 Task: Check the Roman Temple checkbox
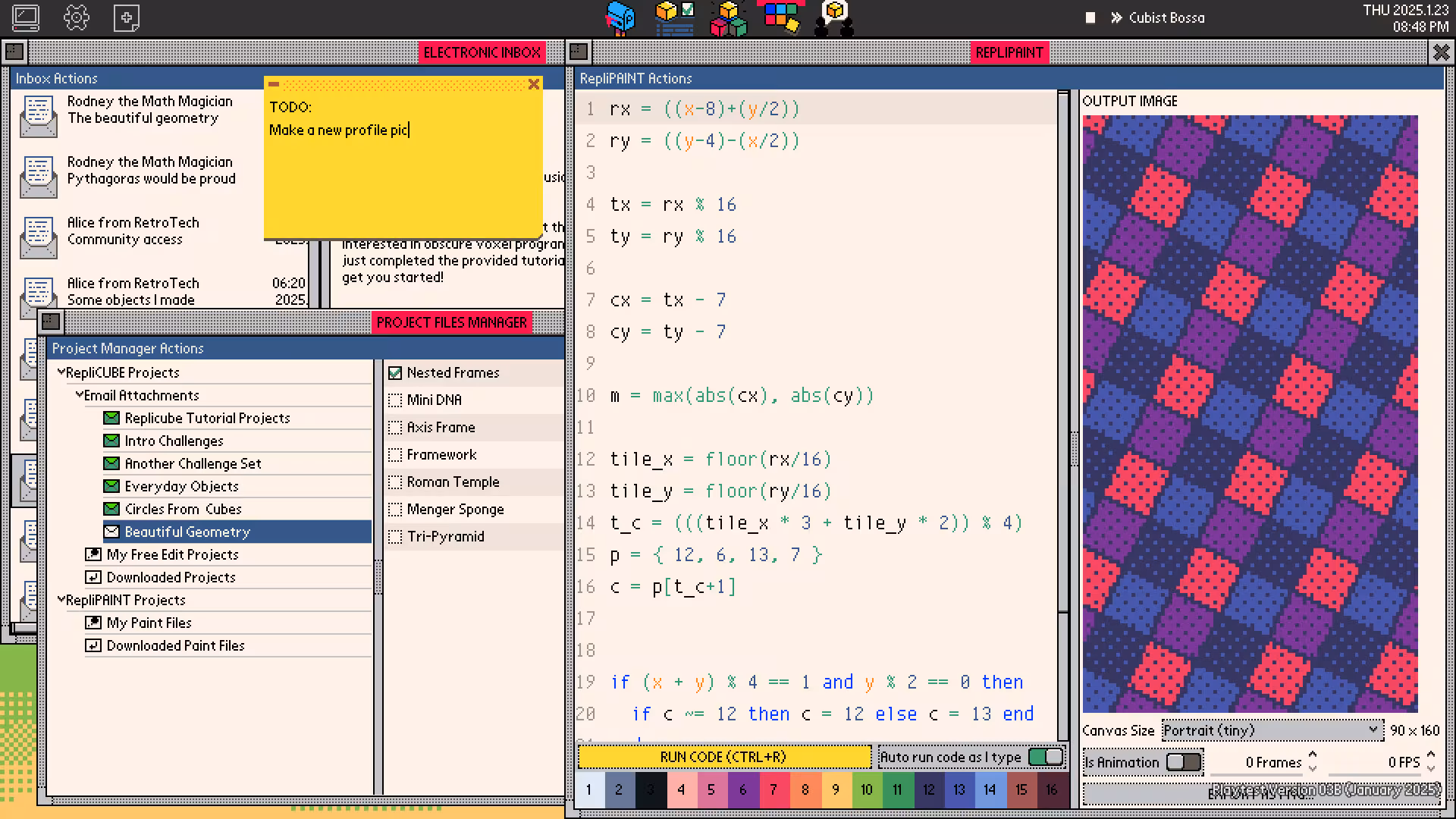click(395, 482)
